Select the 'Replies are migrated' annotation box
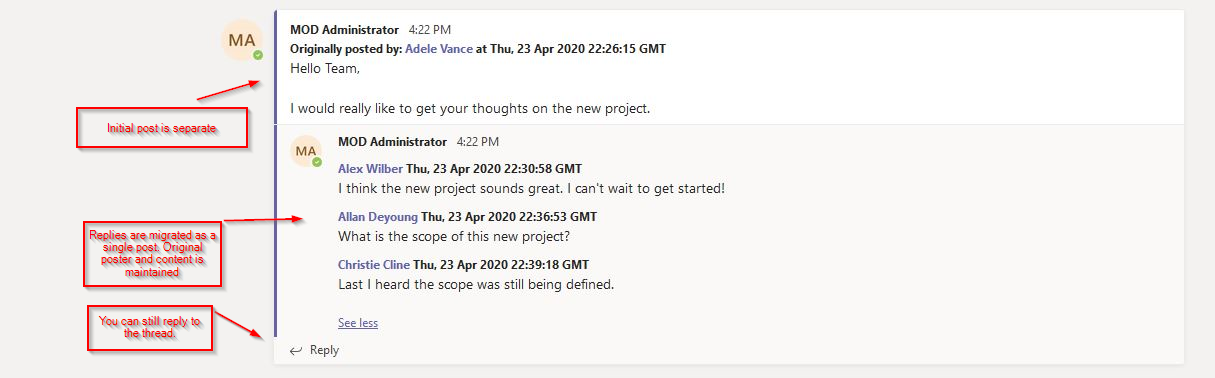The width and height of the screenshot is (1215, 378). coord(153,253)
